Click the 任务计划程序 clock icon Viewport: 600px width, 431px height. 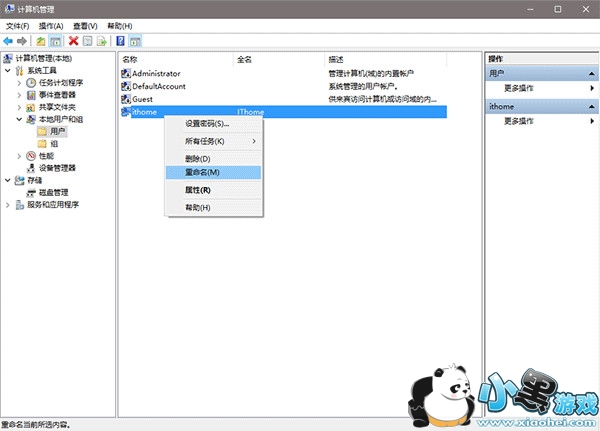(x=31, y=83)
